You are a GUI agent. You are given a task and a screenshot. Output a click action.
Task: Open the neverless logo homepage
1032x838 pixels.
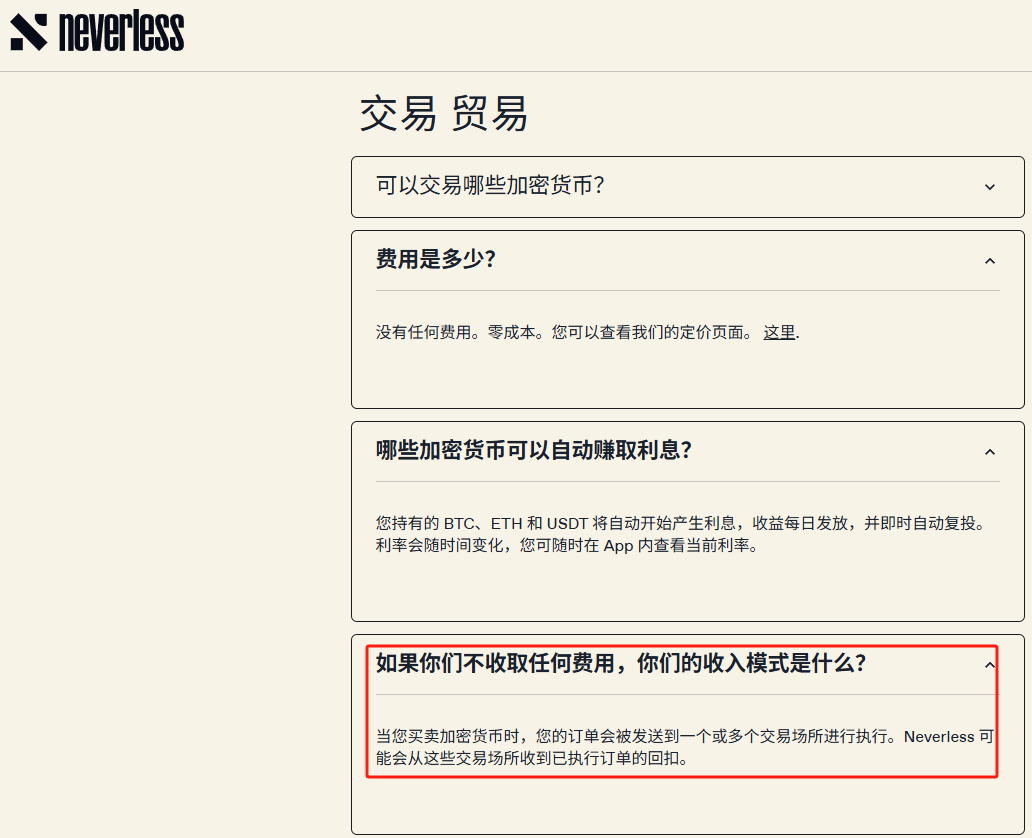97,31
